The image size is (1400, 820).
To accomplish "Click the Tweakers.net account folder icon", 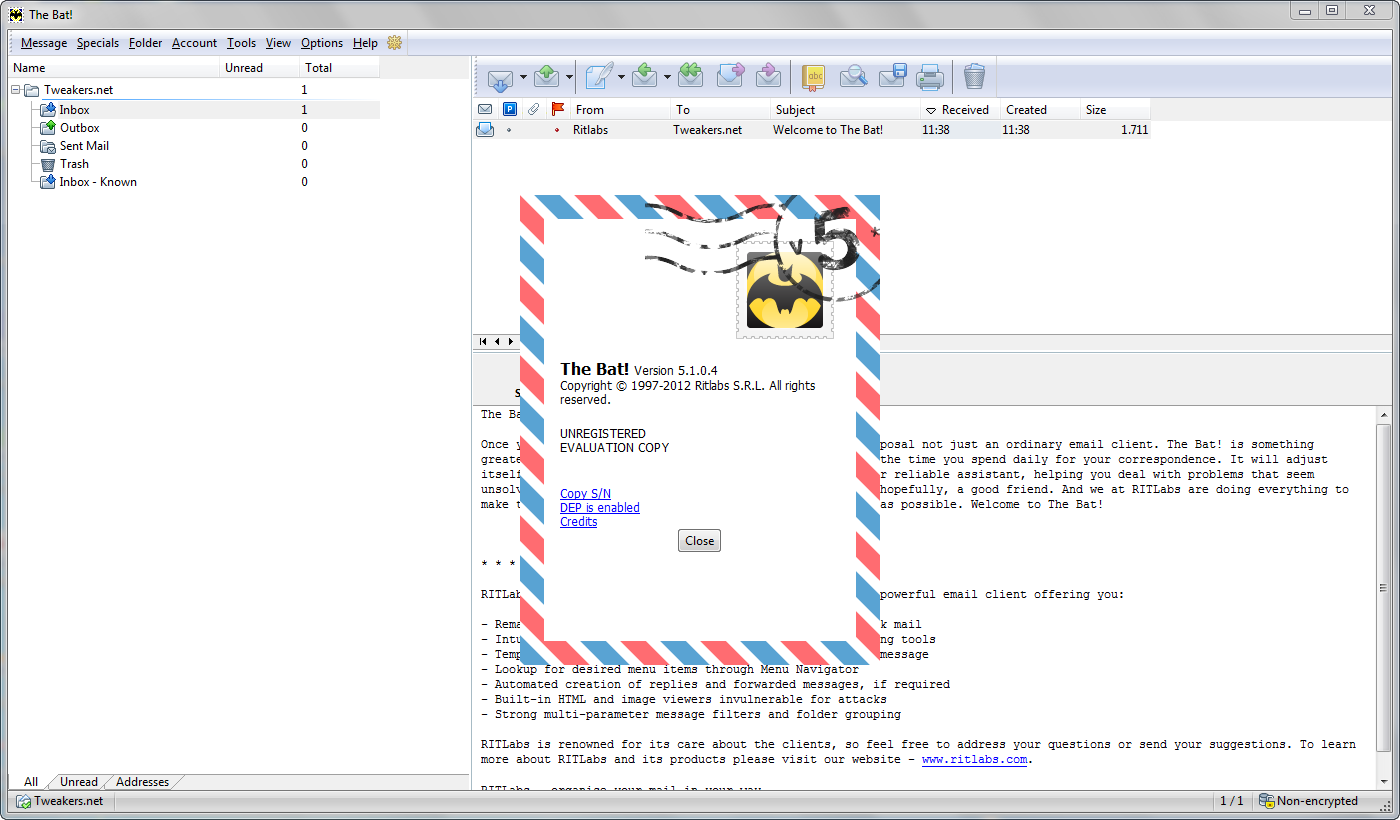I will tap(32, 90).
